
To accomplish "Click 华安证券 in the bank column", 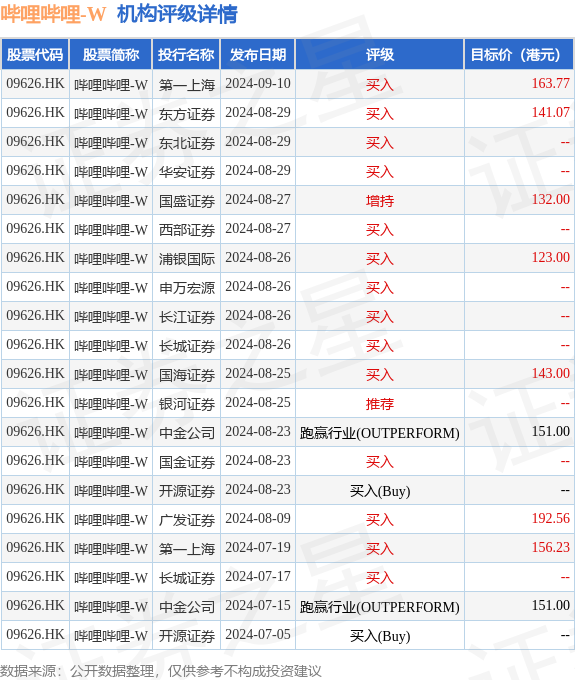I will point(186,172).
